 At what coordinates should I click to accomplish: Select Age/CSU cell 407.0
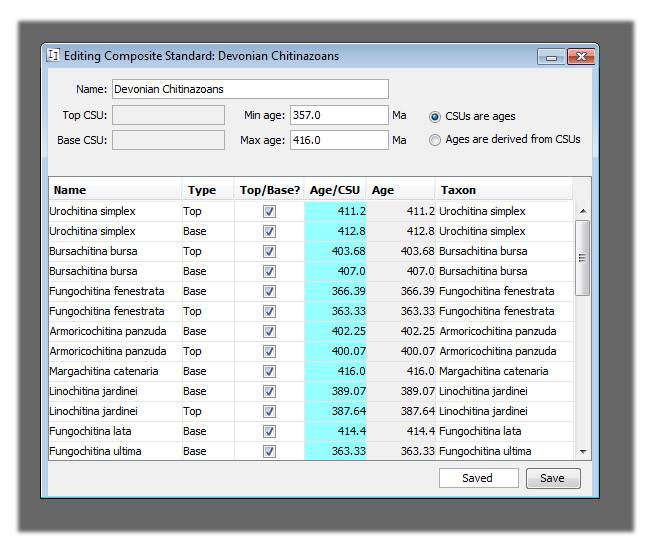pyautogui.click(x=335, y=271)
